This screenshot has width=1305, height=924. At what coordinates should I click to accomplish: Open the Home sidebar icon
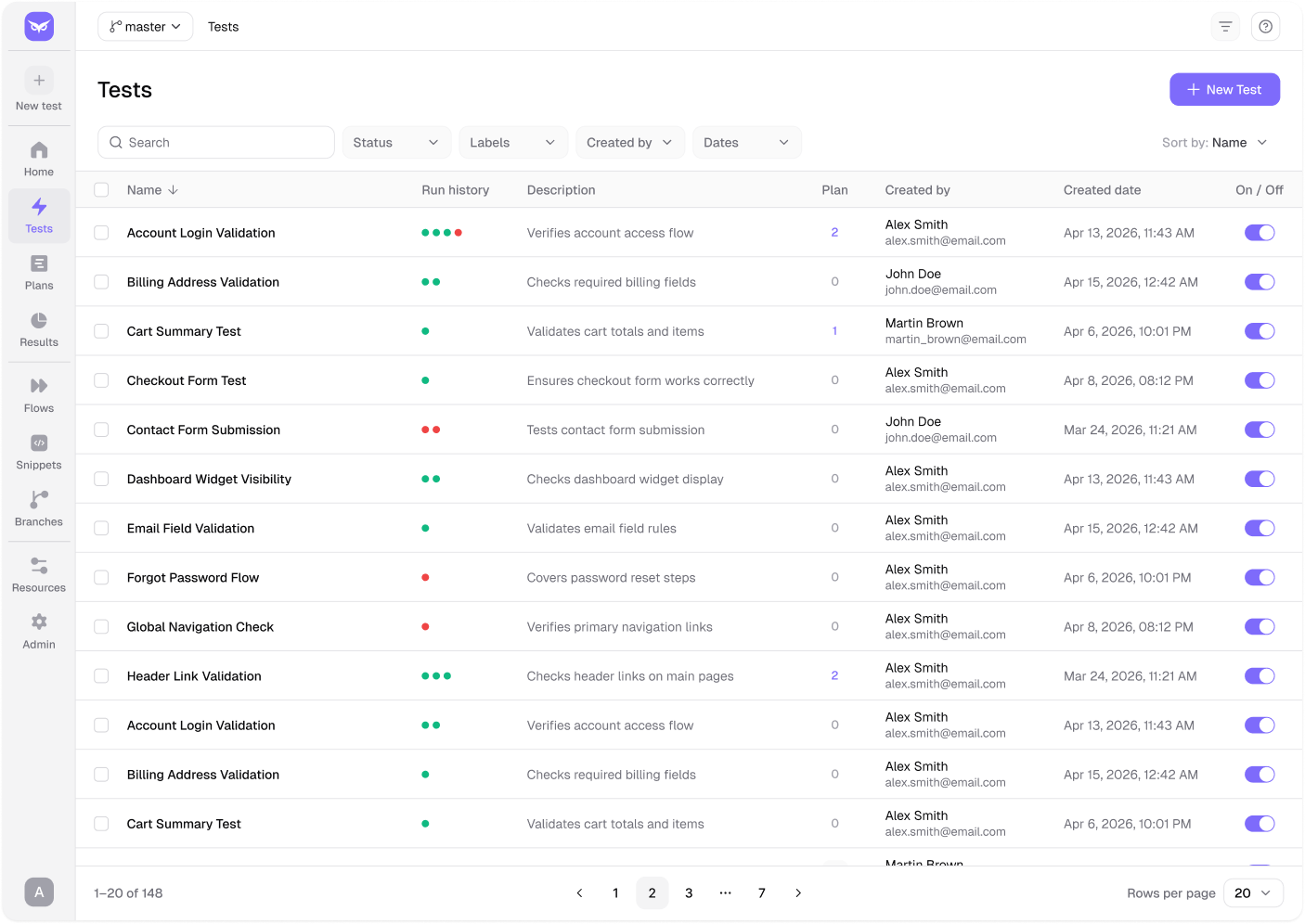pyautogui.click(x=39, y=150)
